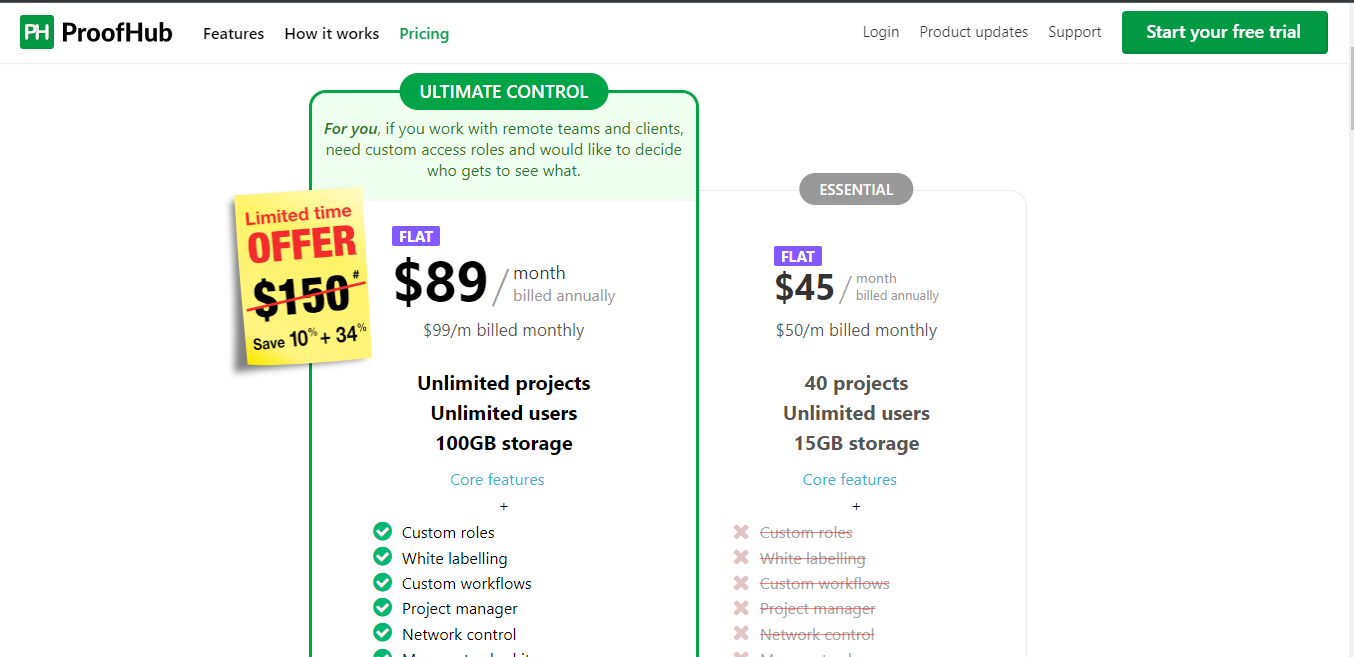Screen dimensions: 1354x657
Task: Click the Essential plan badge
Action: point(856,189)
